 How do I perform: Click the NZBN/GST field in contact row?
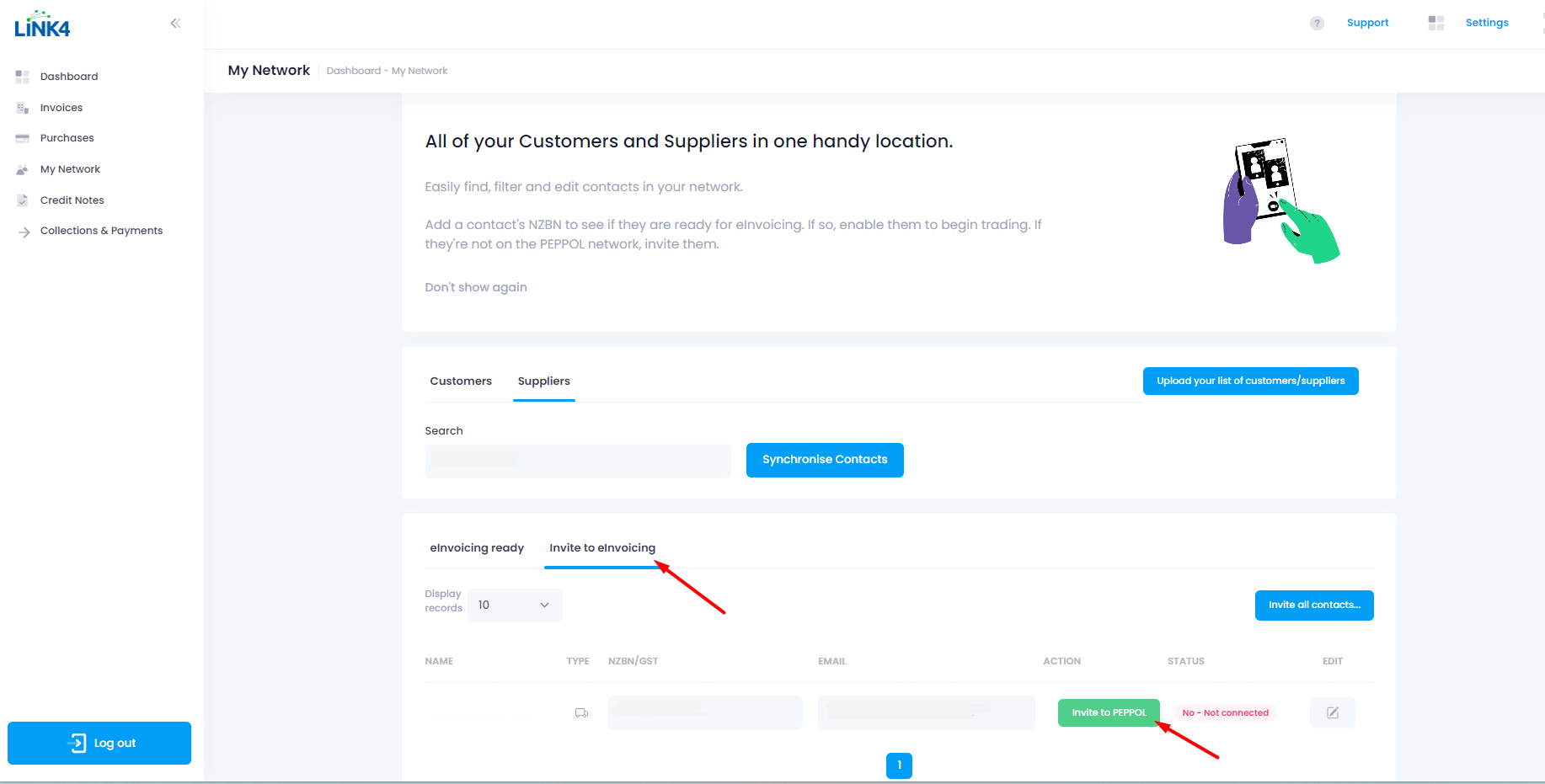point(705,712)
